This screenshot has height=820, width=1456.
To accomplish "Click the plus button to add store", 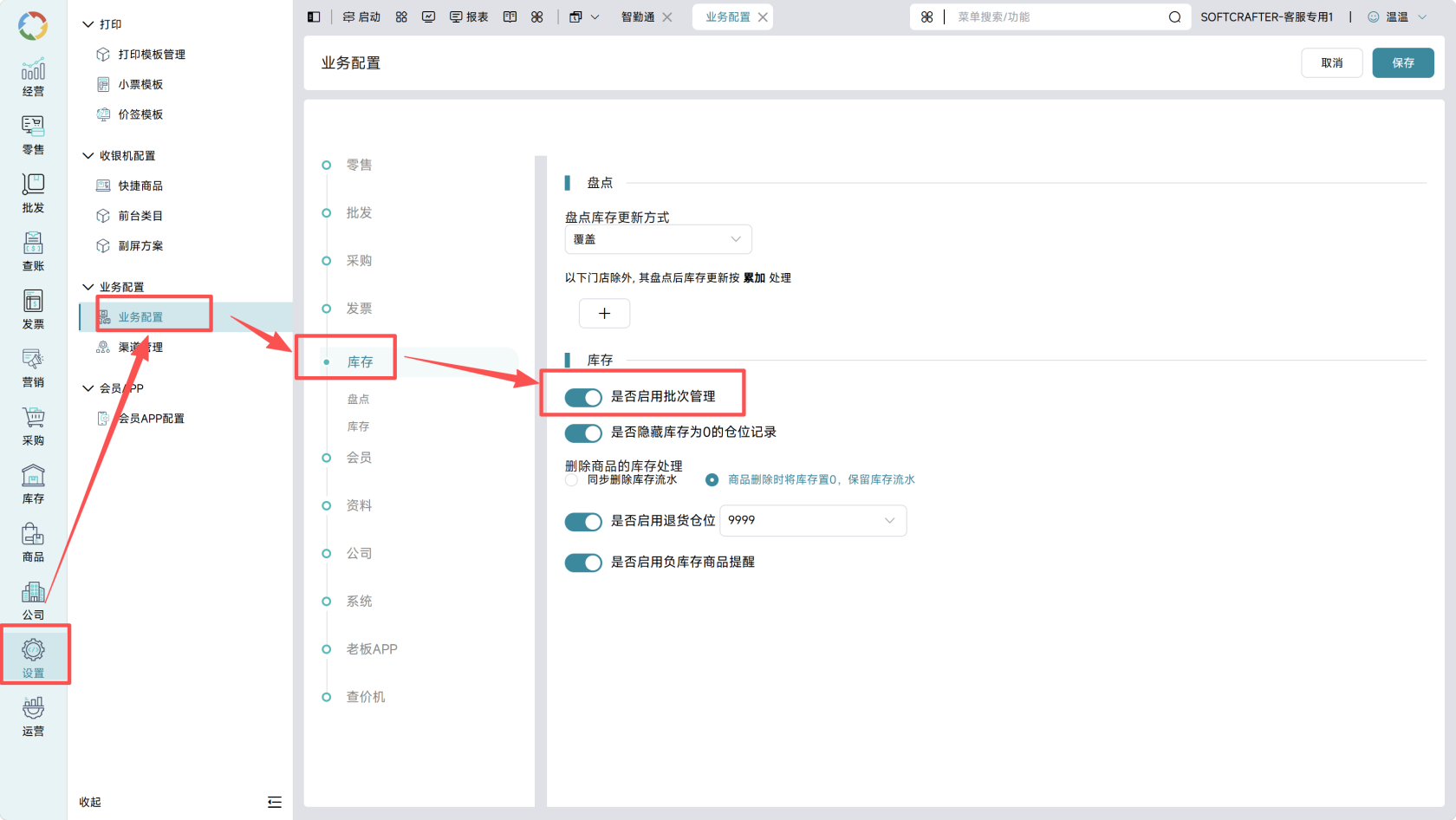I will tap(604, 313).
